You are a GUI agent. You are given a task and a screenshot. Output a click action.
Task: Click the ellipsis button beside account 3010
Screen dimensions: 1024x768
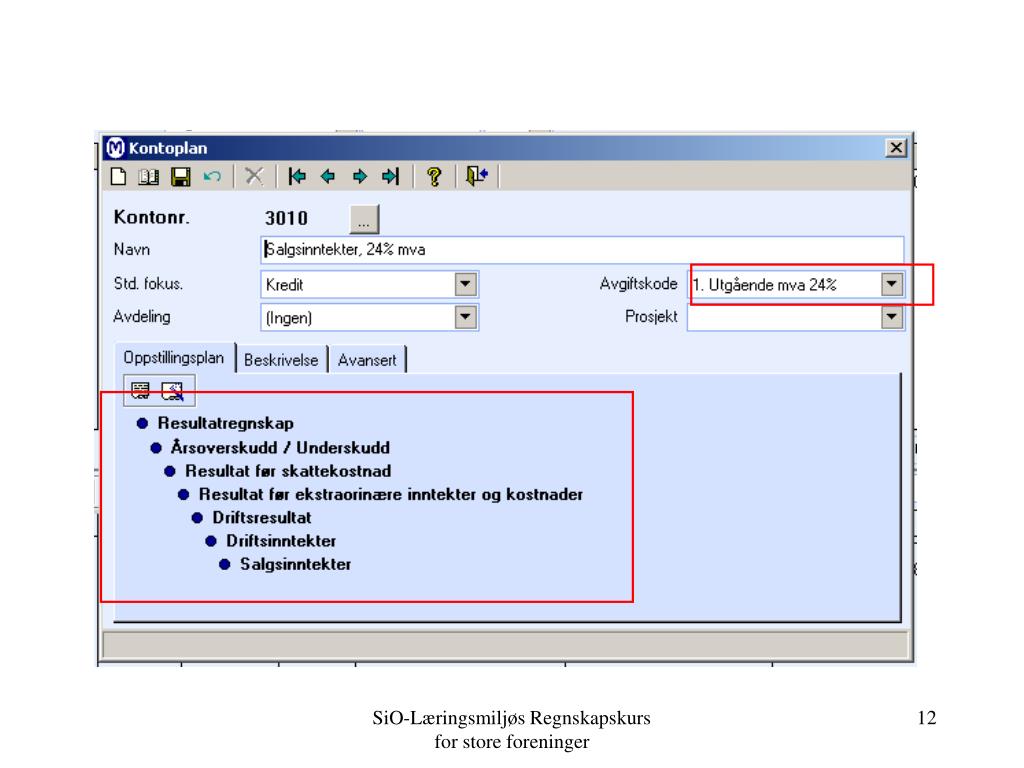click(364, 219)
